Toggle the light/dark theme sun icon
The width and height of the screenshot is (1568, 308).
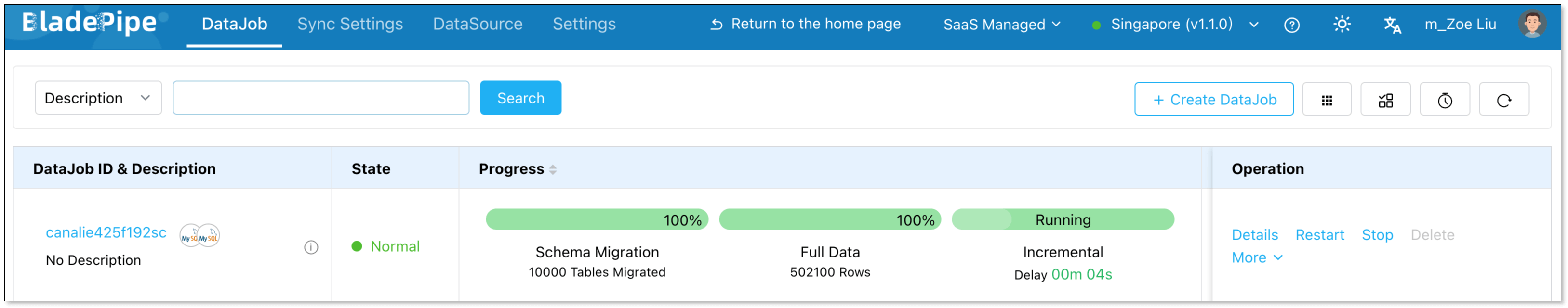[x=1342, y=24]
